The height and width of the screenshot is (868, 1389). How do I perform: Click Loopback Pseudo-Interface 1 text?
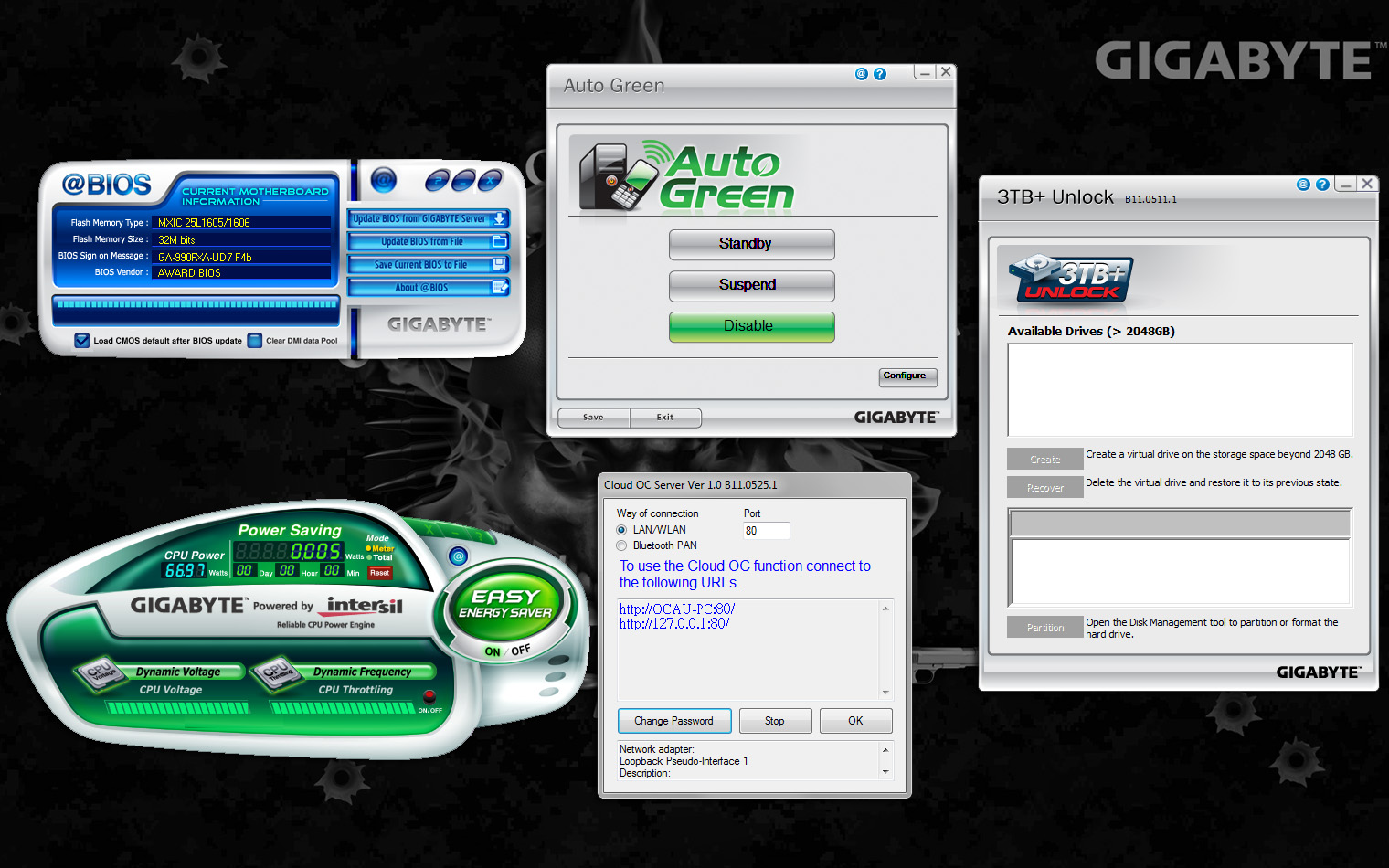pos(684,761)
